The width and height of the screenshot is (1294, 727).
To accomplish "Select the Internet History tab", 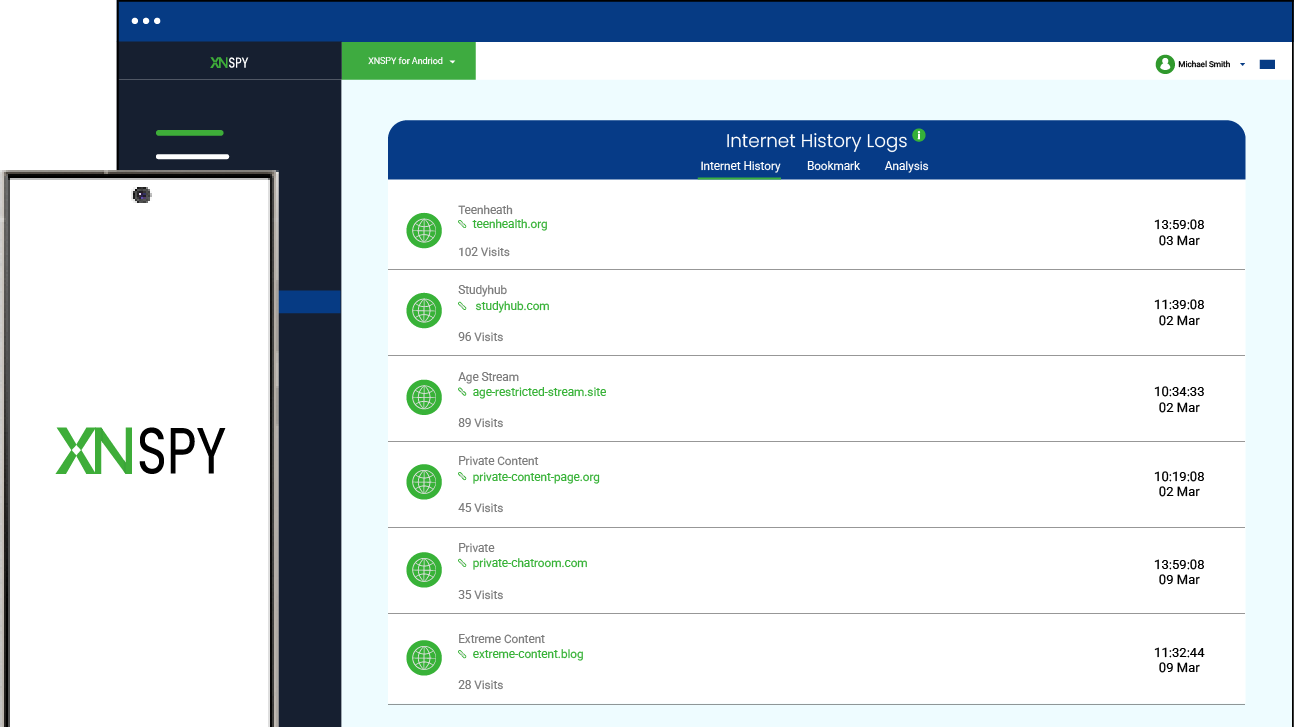I will 740,166.
